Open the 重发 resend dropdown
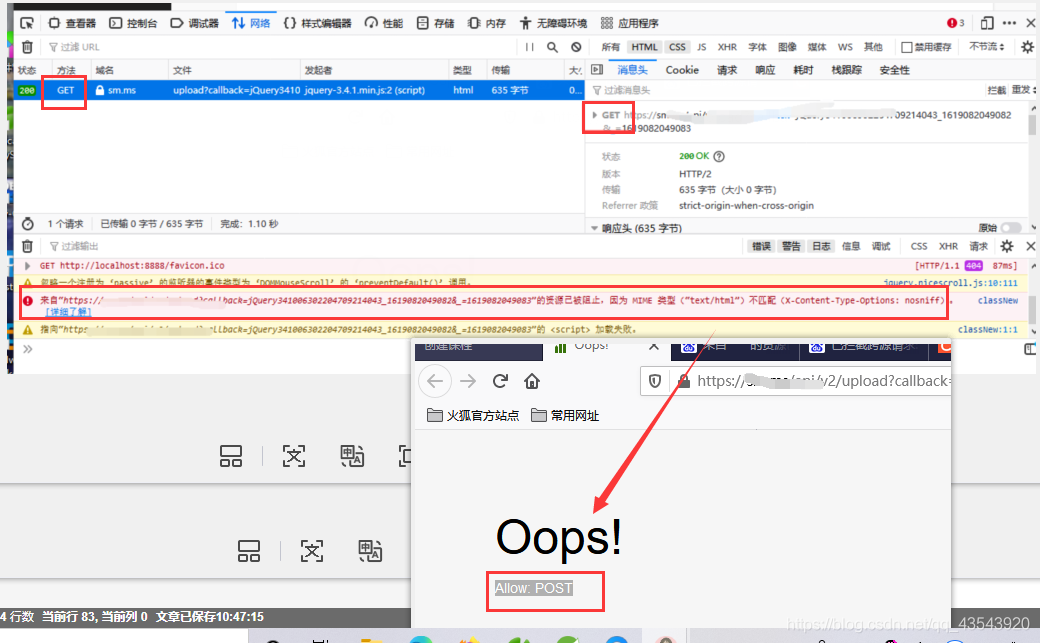This screenshot has width=1040, height=643. (x=1024, y=90)
